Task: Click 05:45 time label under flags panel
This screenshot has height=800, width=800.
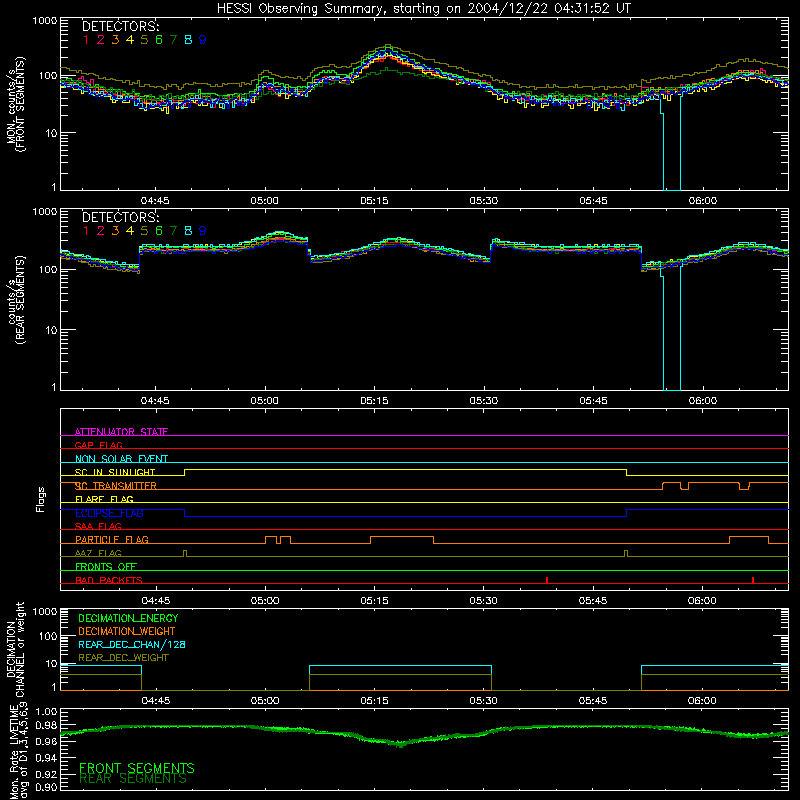Action: (x=593, y=601)
